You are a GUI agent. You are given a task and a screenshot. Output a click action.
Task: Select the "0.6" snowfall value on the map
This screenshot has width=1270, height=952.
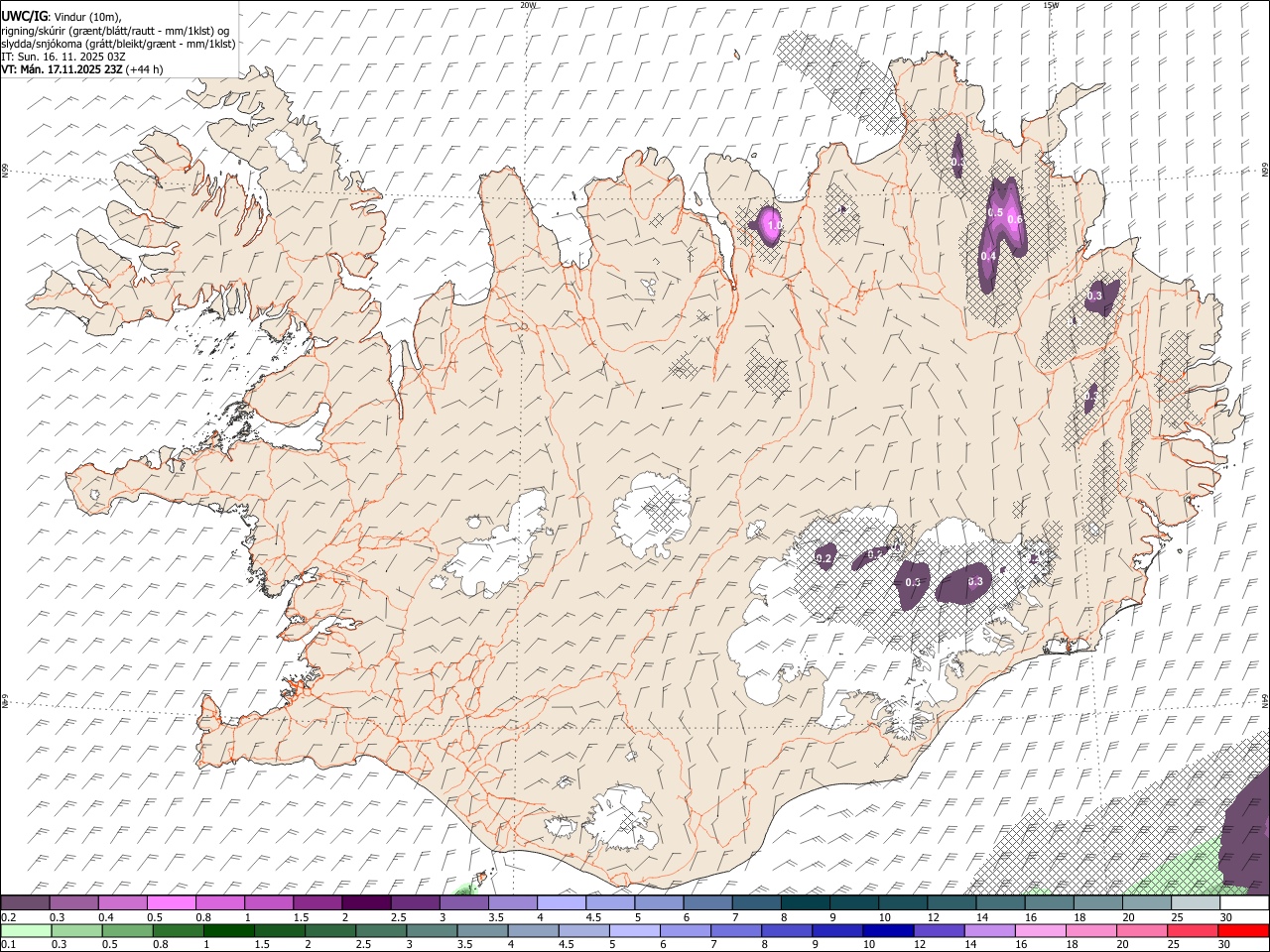click(x=1015, y=220)
